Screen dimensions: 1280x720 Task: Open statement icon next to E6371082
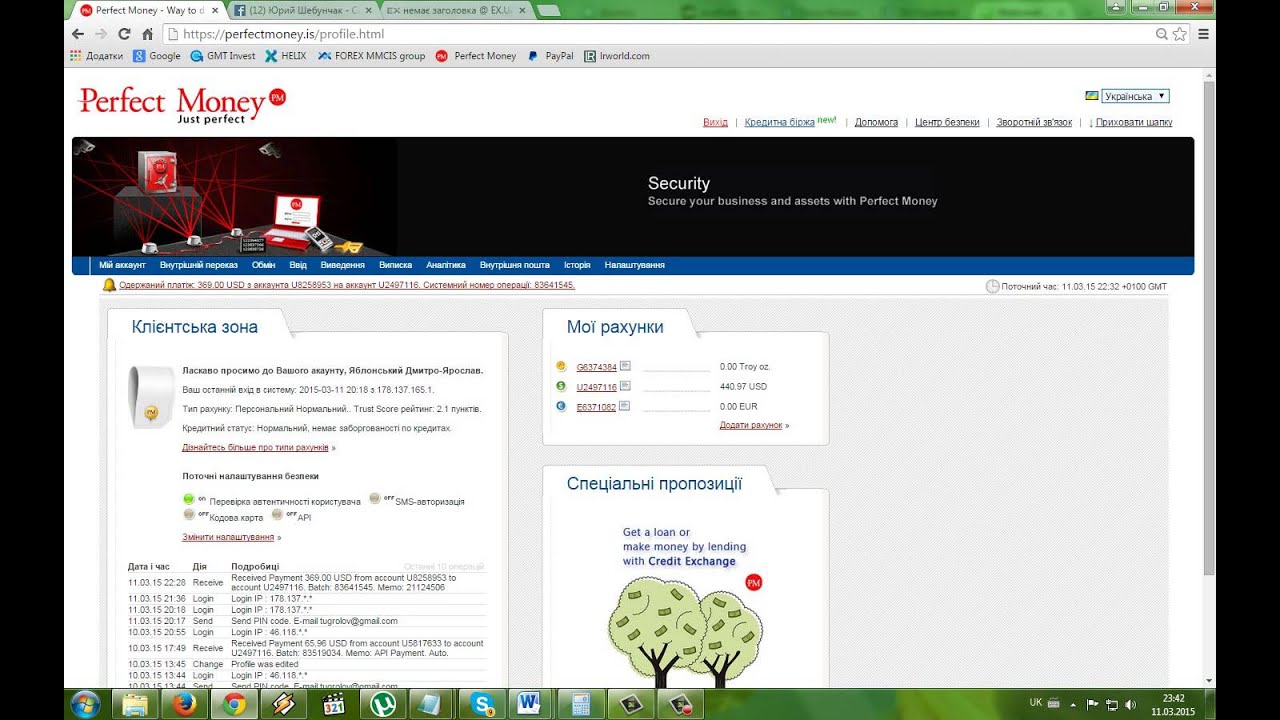[x=625, y=406]
